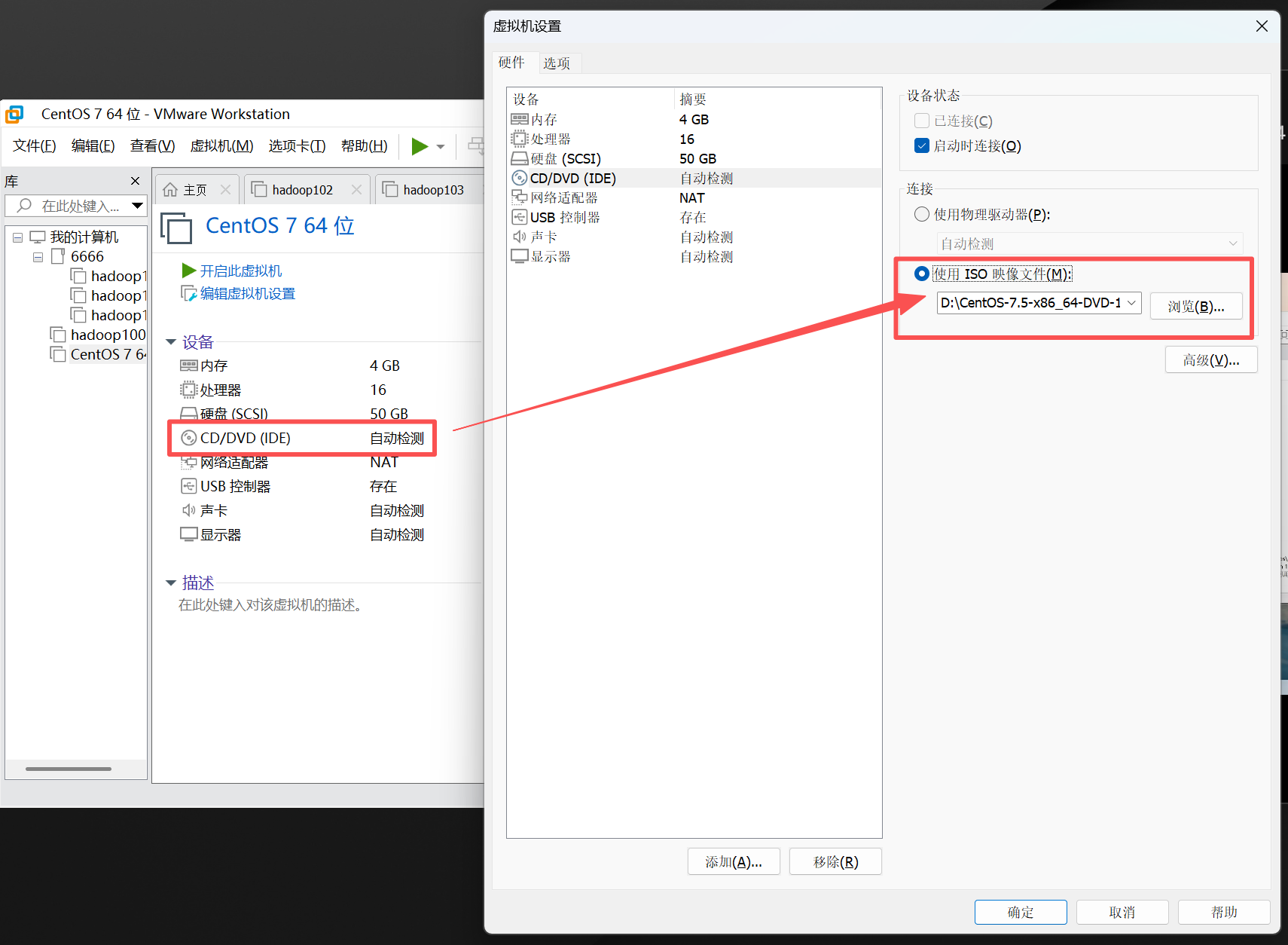Click the 添加(A)... button
1288x945 pixels.
(x=734, y=861)
